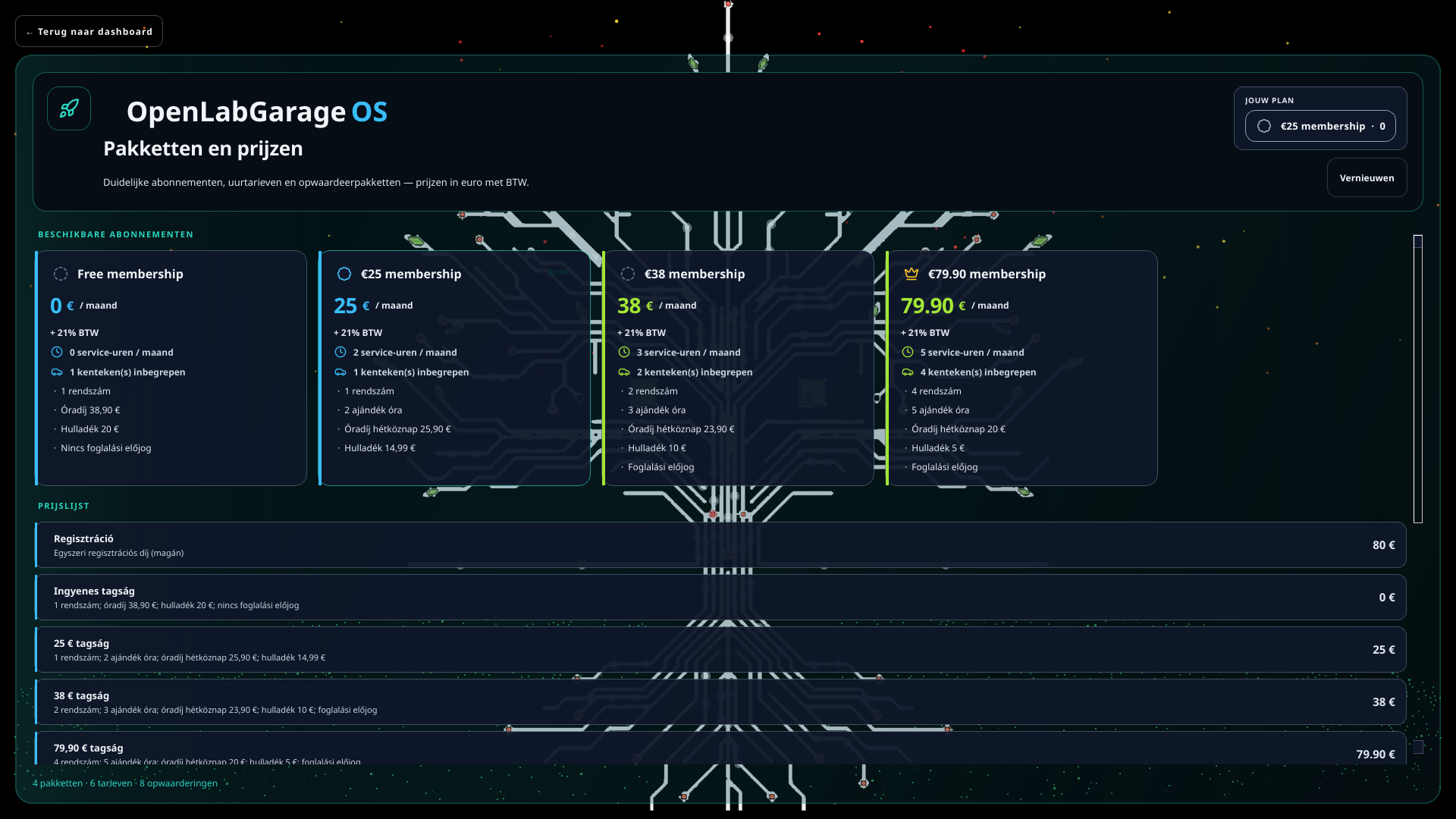Select the Regisztráció price row

pyautogui.click(x=720, y=545)
